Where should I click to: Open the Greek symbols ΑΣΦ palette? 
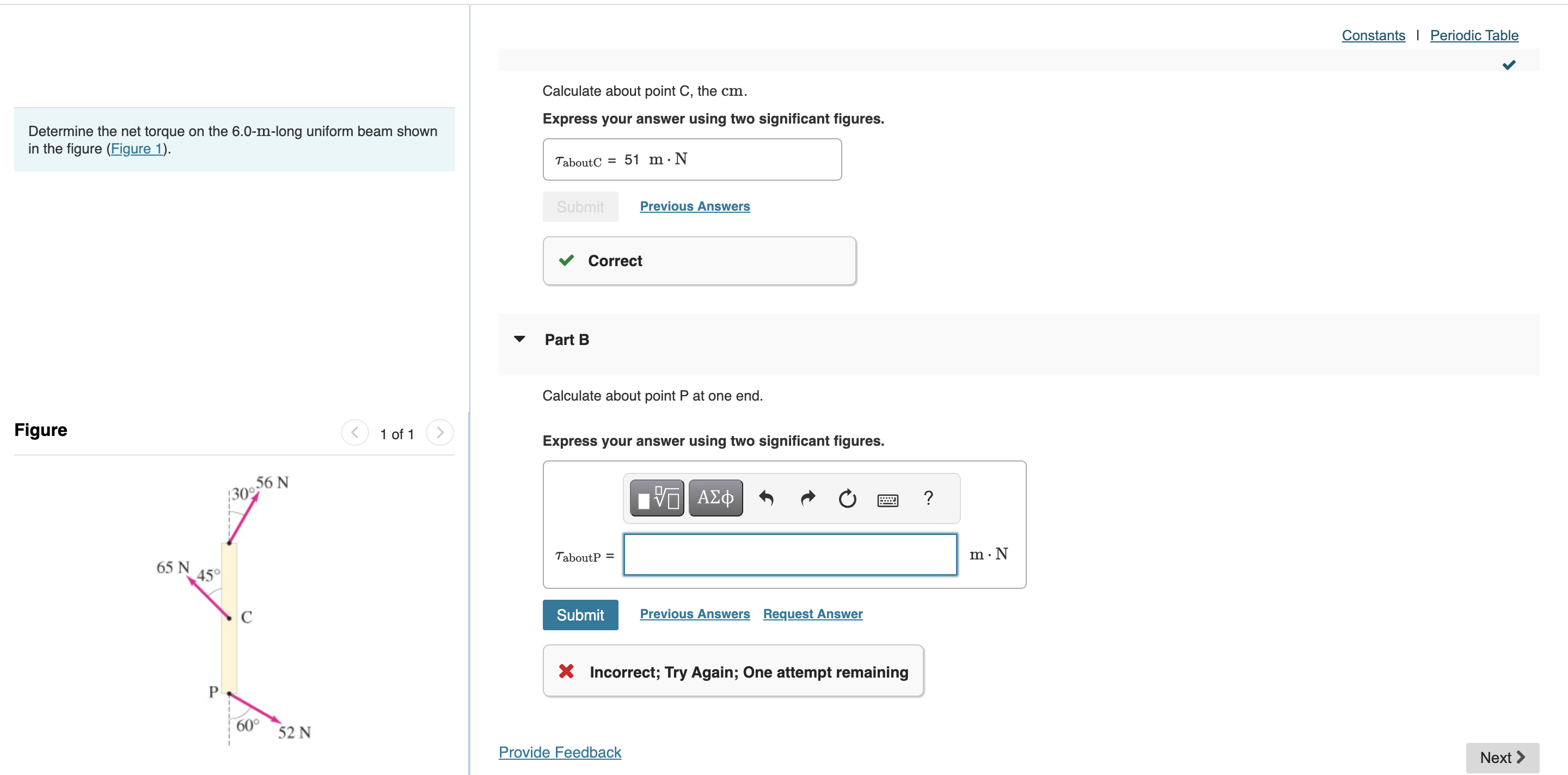coord(715,498)
